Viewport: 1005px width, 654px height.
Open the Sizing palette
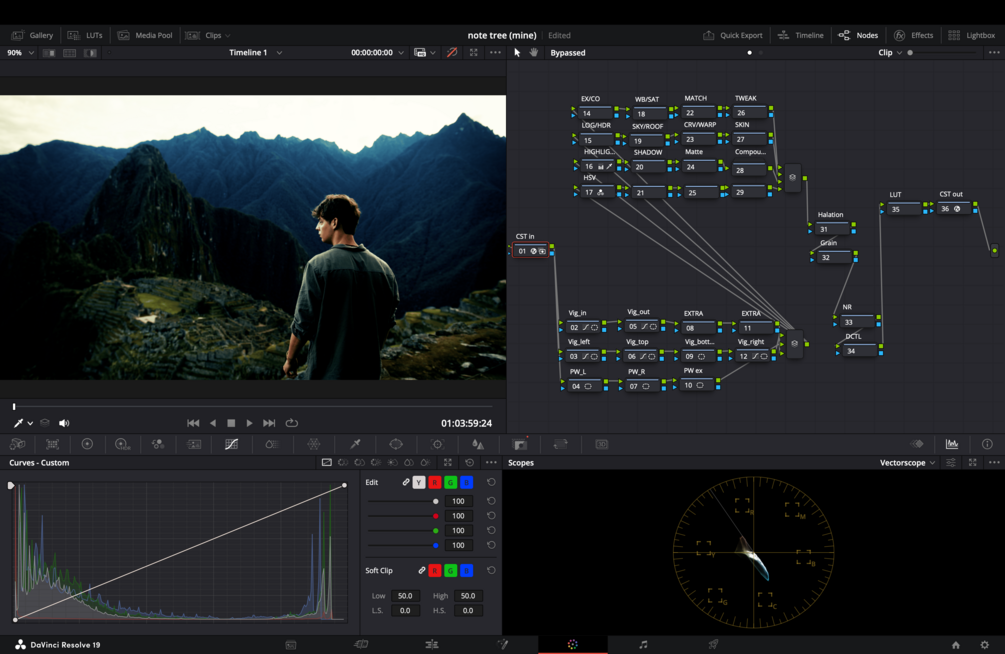pyautogui.click(x=561, y=444)
